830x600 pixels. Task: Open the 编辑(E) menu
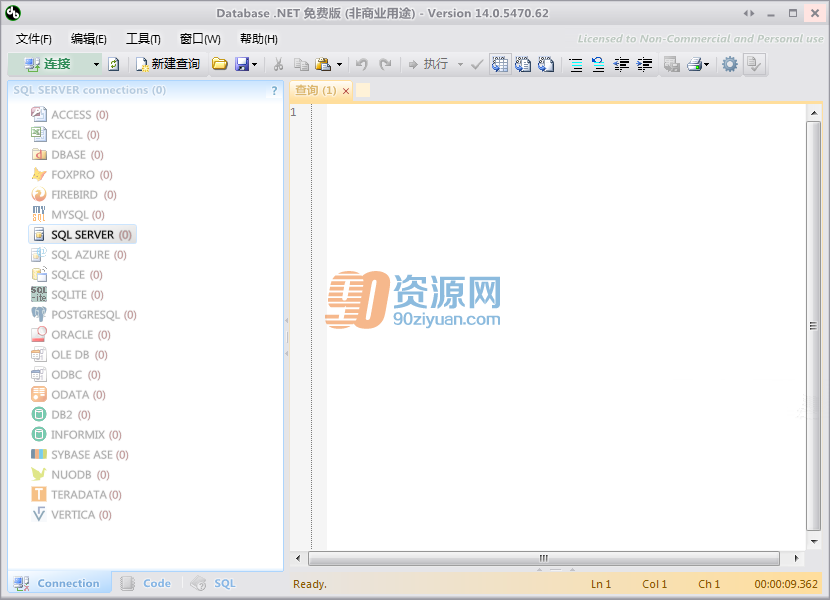click(x=88, y=39)
